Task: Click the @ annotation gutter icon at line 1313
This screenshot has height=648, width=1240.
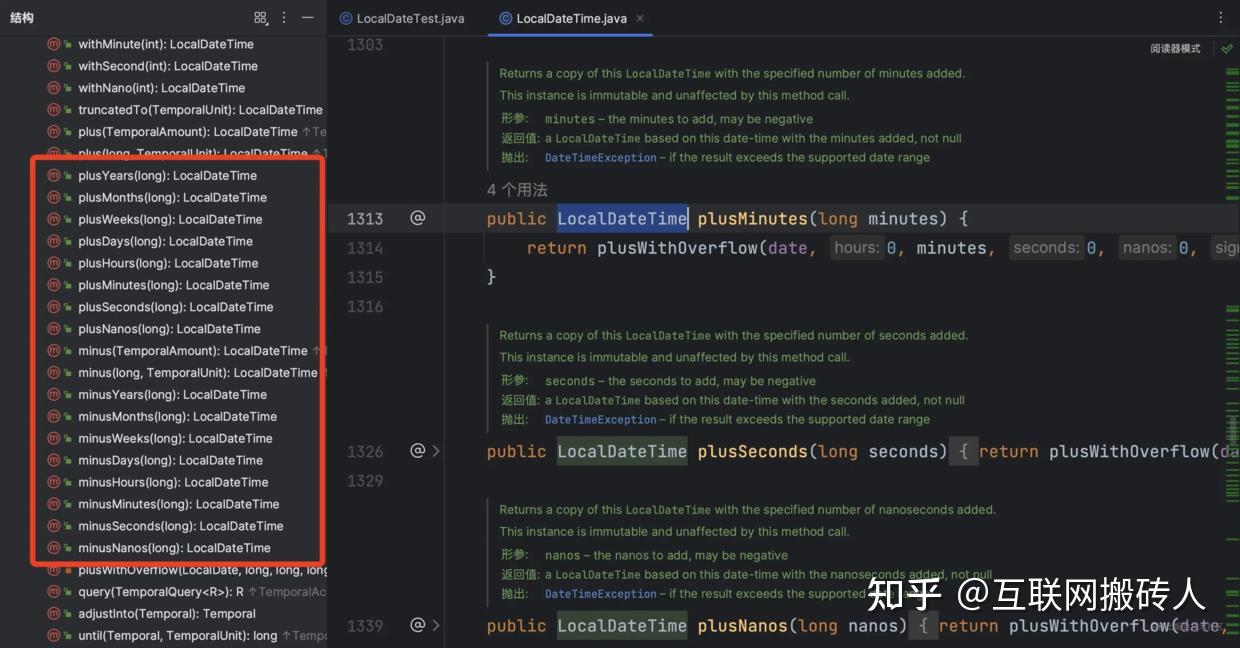Action: tap(417, 218)
